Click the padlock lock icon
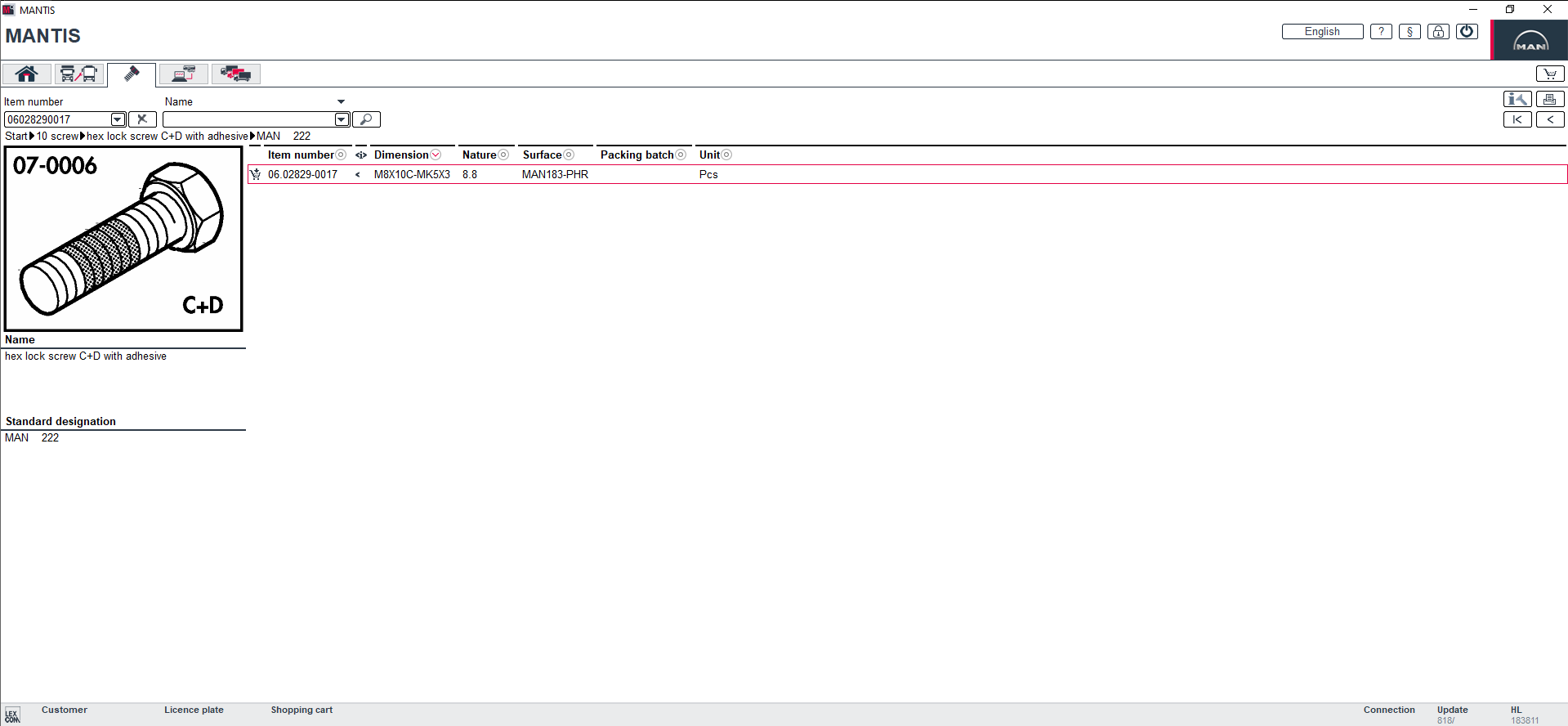Screen dimensions: 1568x726 (1438, 32)
